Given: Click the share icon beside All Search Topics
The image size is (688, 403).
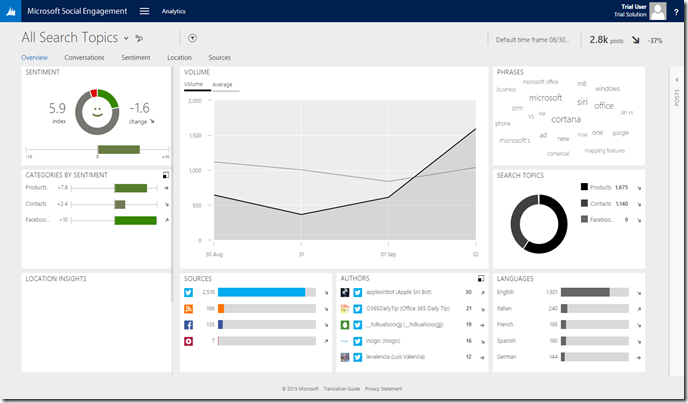Looking at the screenshot, I should pos(139,38).
